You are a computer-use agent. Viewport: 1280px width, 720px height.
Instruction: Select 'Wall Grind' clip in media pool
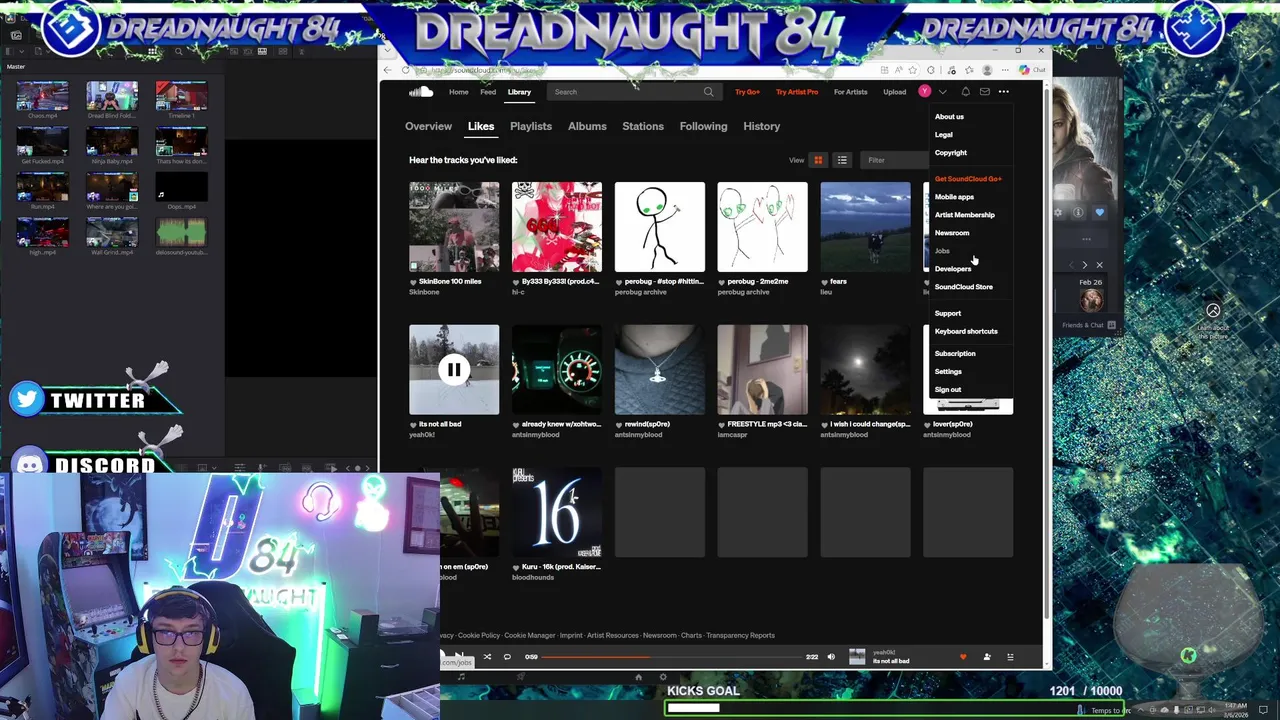point(112,233)
